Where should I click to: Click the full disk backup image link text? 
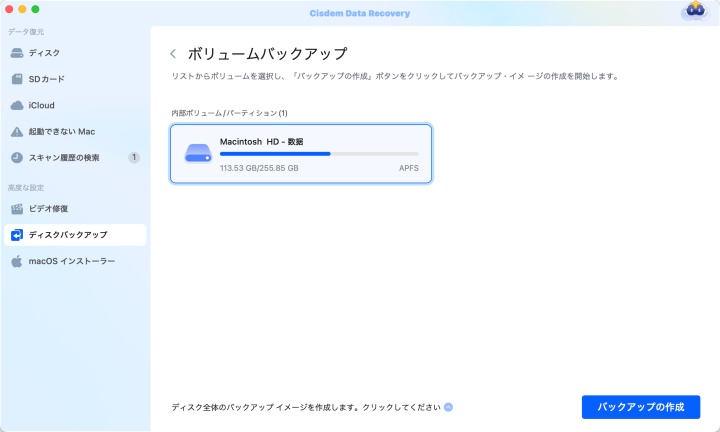[x=306, y=407]
